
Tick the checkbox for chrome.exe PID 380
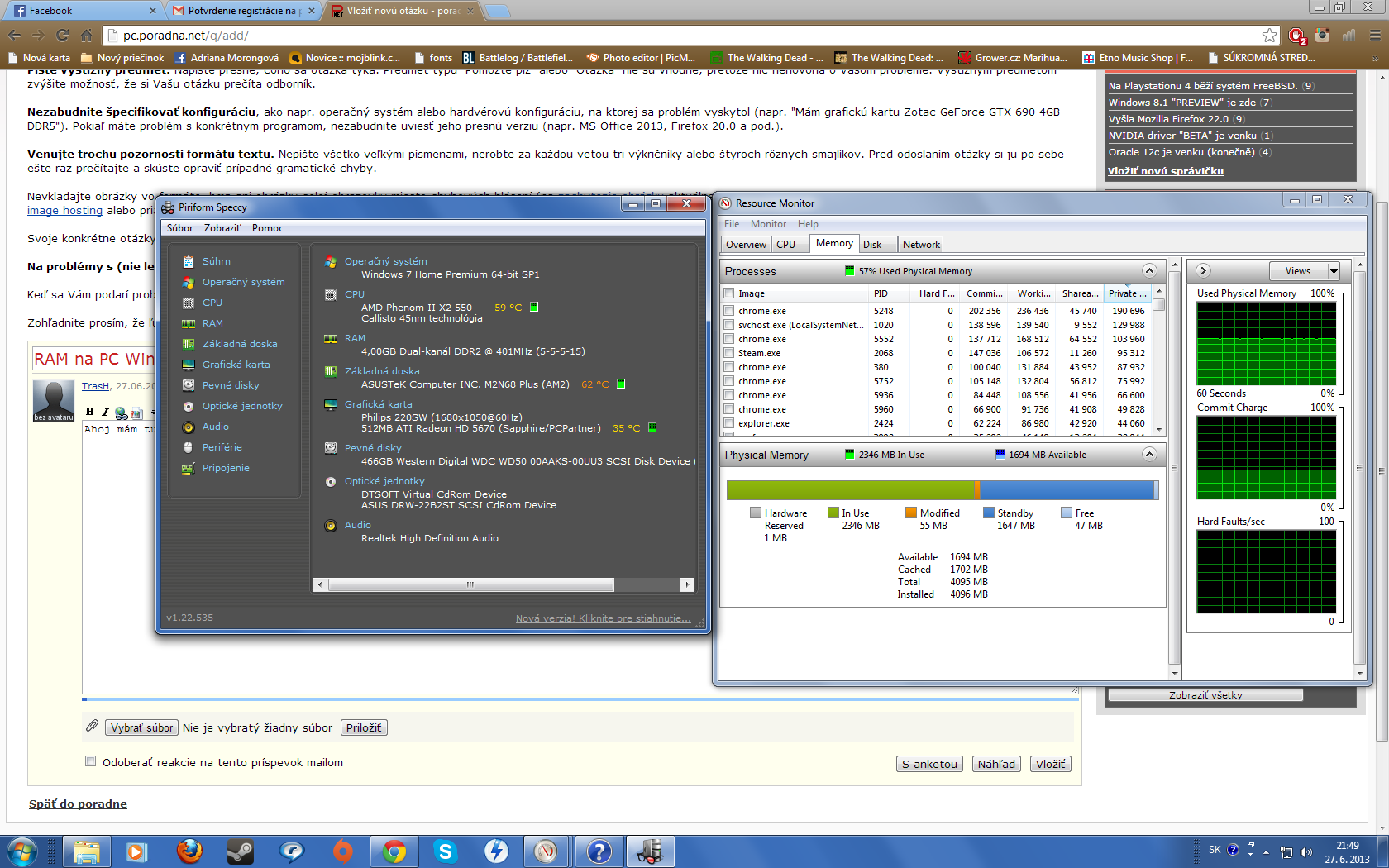coord(728,367)
